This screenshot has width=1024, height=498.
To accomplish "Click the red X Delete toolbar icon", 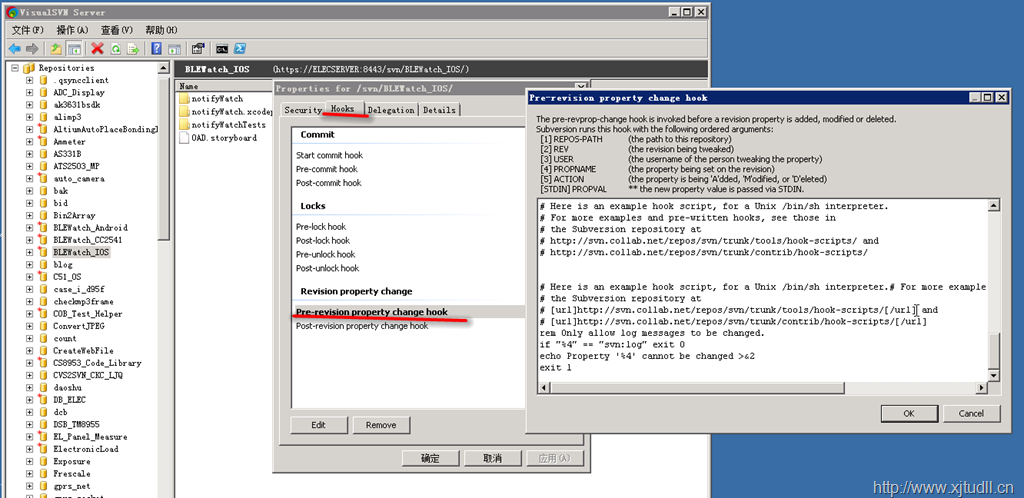I will pyautogui.click(x=97, y=48).
